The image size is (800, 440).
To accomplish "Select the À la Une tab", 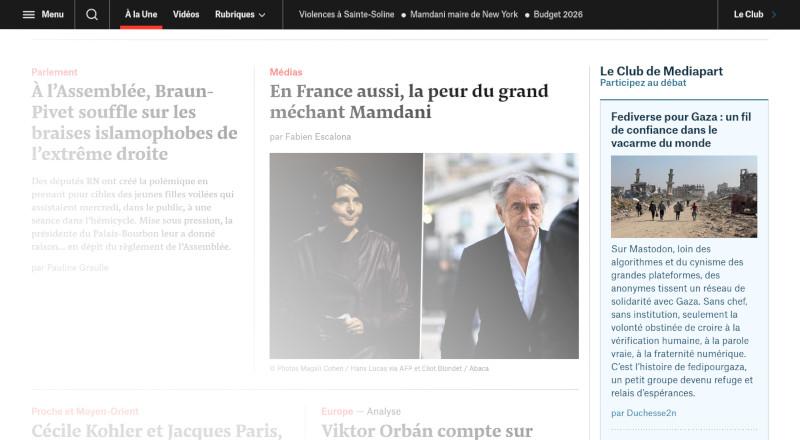I will [x=141, y=14].
